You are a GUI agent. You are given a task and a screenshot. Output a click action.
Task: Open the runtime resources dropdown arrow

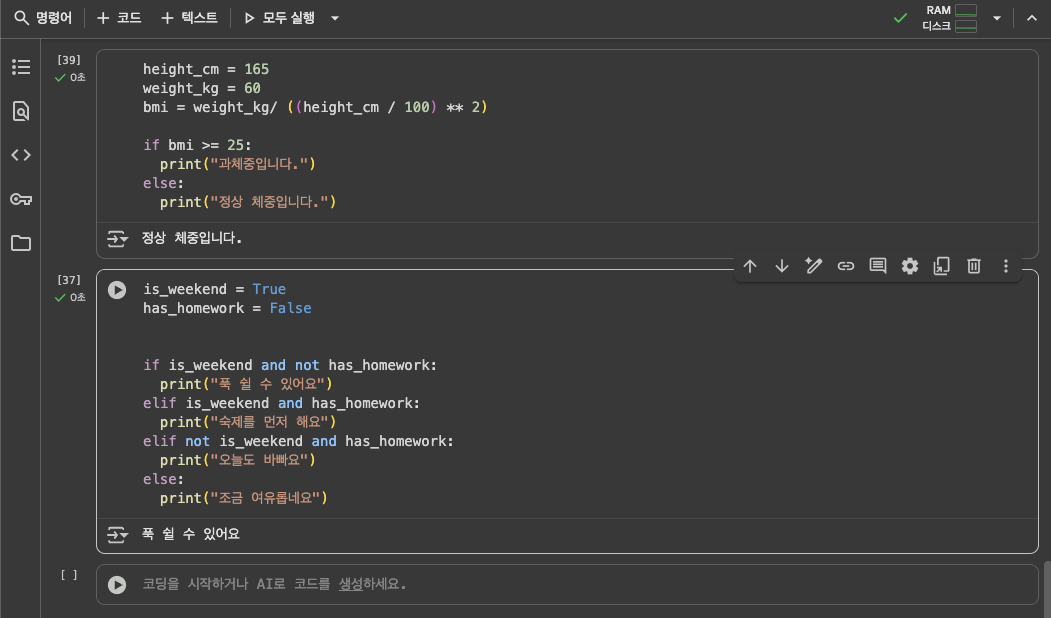pos(997,18)
